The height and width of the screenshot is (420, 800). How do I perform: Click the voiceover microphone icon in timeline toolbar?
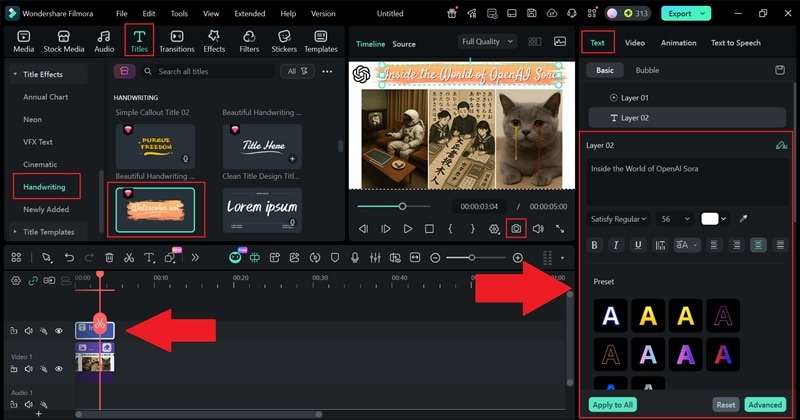click(x=355, y=258)
